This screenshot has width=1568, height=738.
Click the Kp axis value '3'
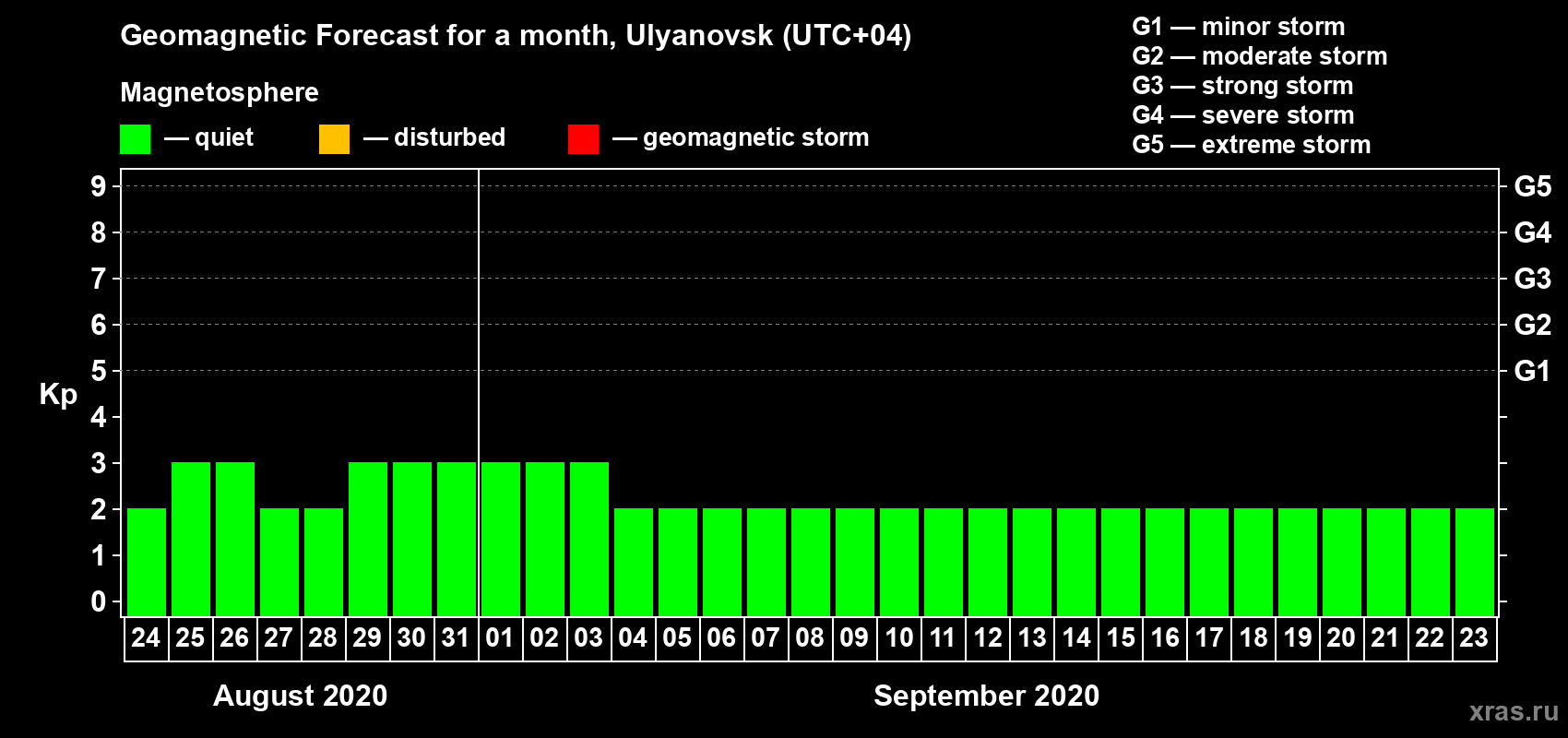pos(99,463)
